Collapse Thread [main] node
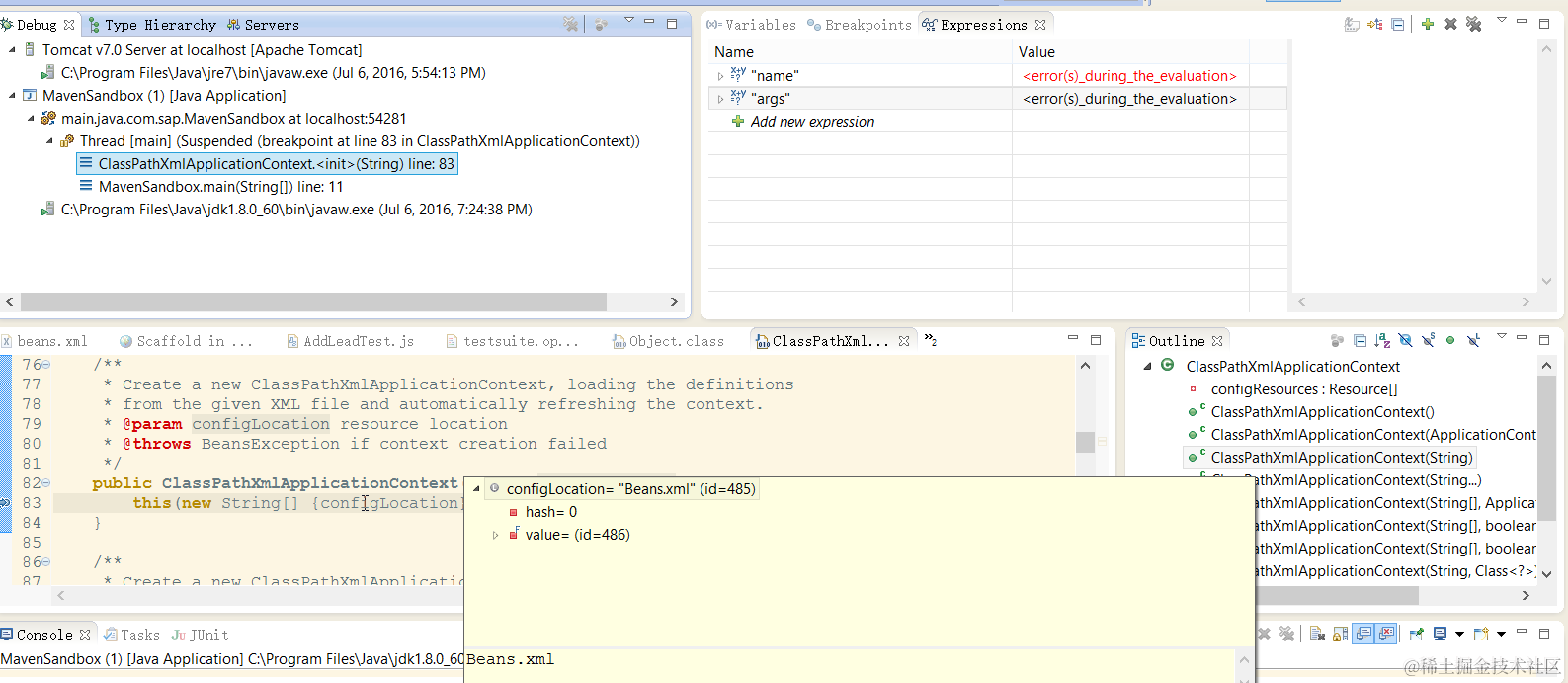 (49, 141)
